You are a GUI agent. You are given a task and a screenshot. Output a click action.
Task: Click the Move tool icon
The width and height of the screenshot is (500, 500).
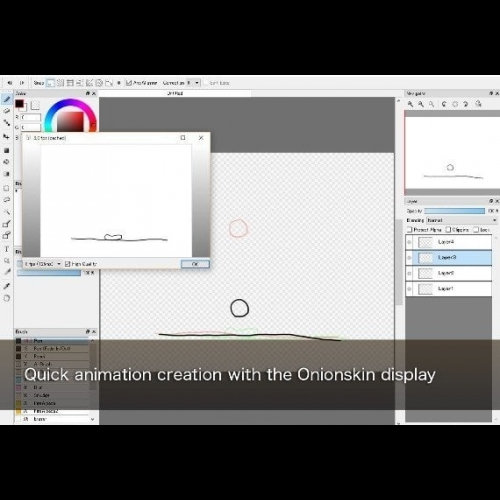[6, 137]
